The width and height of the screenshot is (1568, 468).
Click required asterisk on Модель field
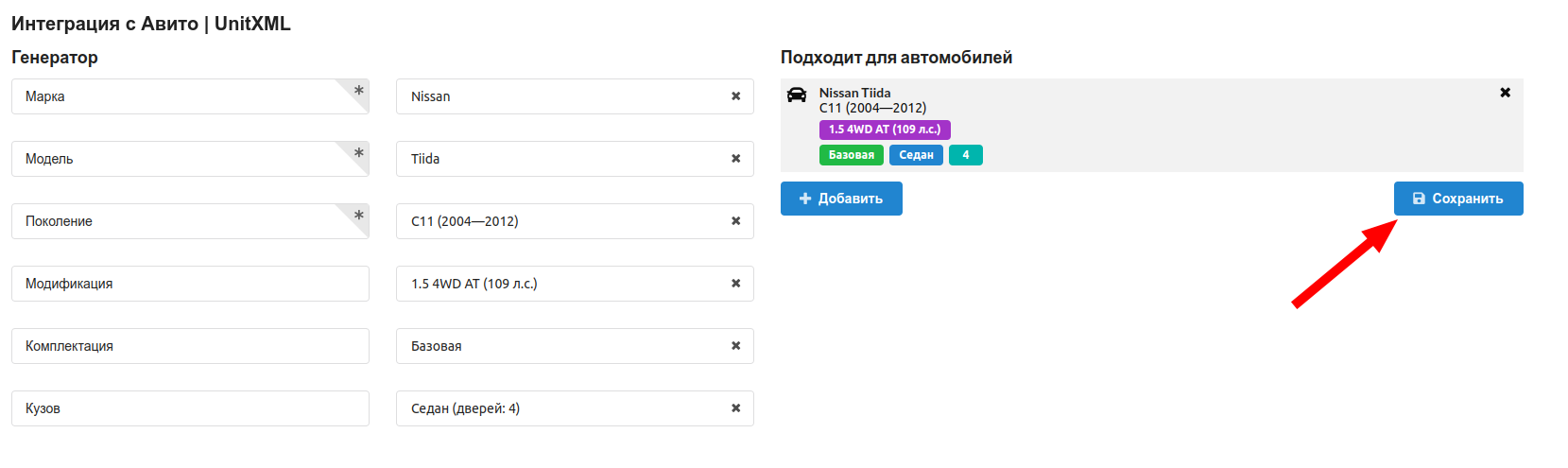[x=358, y=153]
